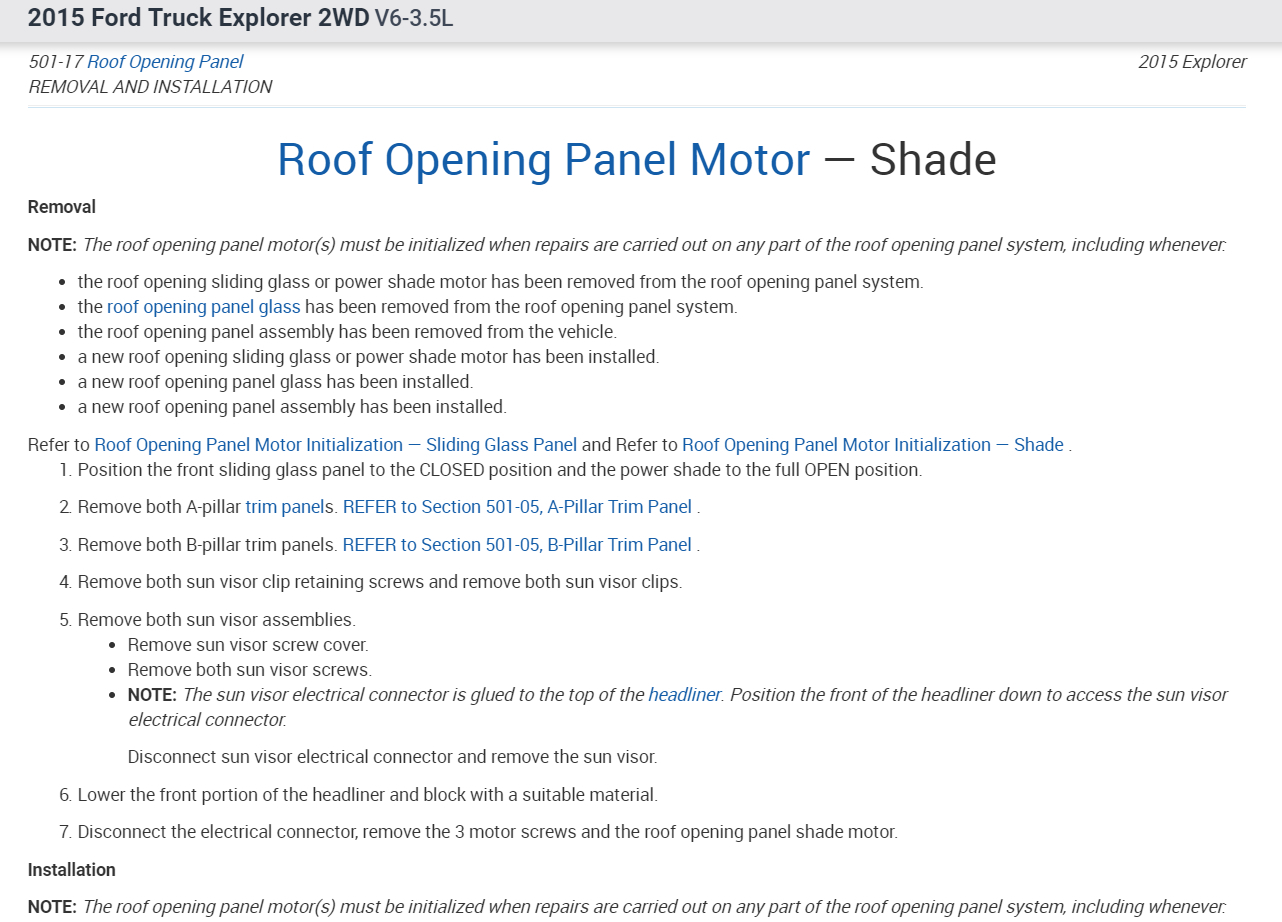Open the Roof Opening Panel section link in header

[165, 62]
